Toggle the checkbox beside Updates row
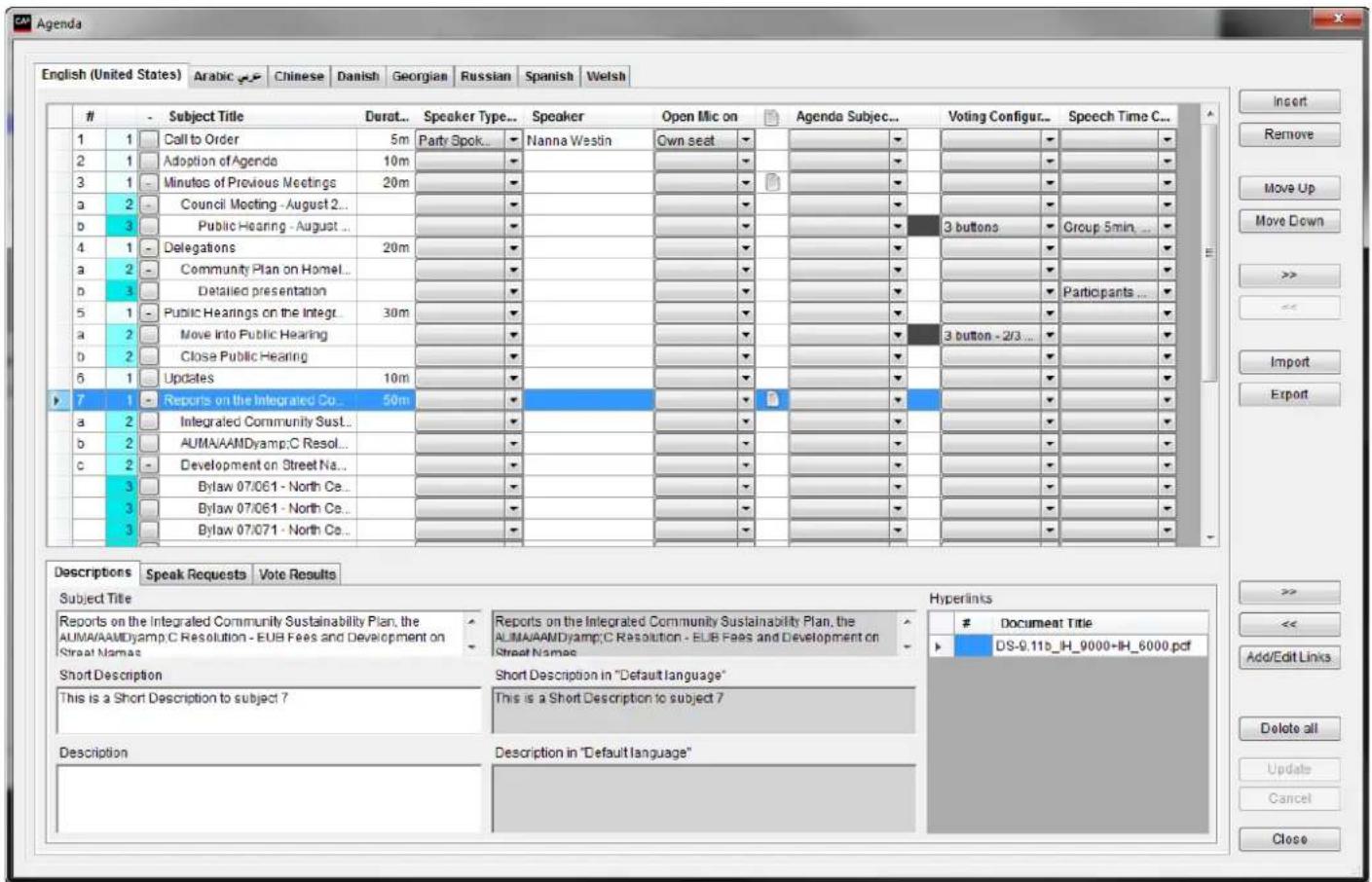 [x=148, y=379]
